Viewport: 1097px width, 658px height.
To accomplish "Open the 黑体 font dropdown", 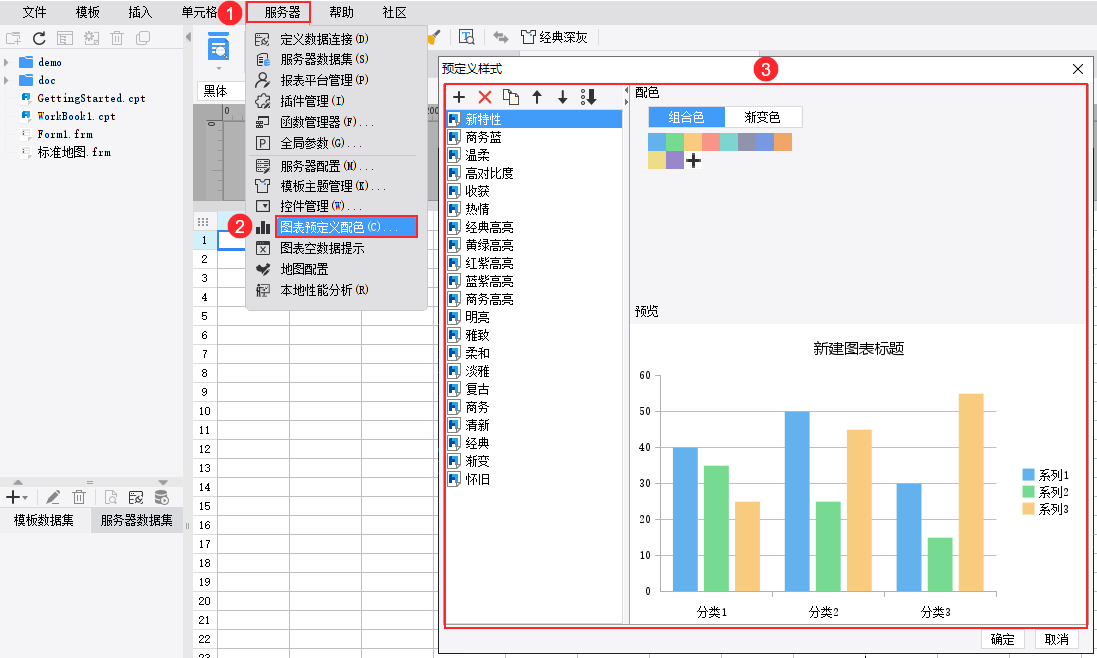I will click(x=220, y=91).
